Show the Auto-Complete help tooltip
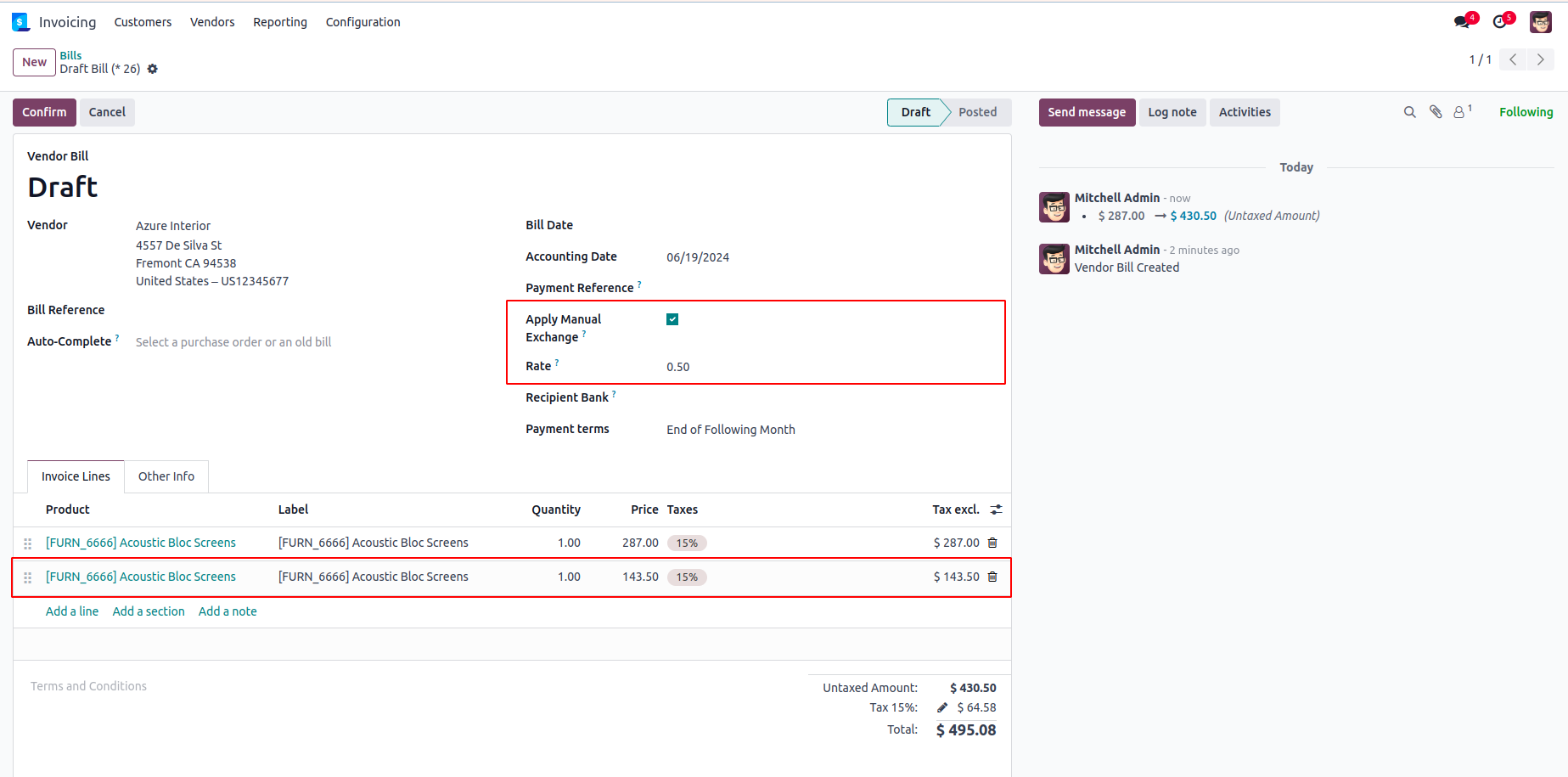The height and width of the screenshot is (777, 1568). click(x=117, y=338)
